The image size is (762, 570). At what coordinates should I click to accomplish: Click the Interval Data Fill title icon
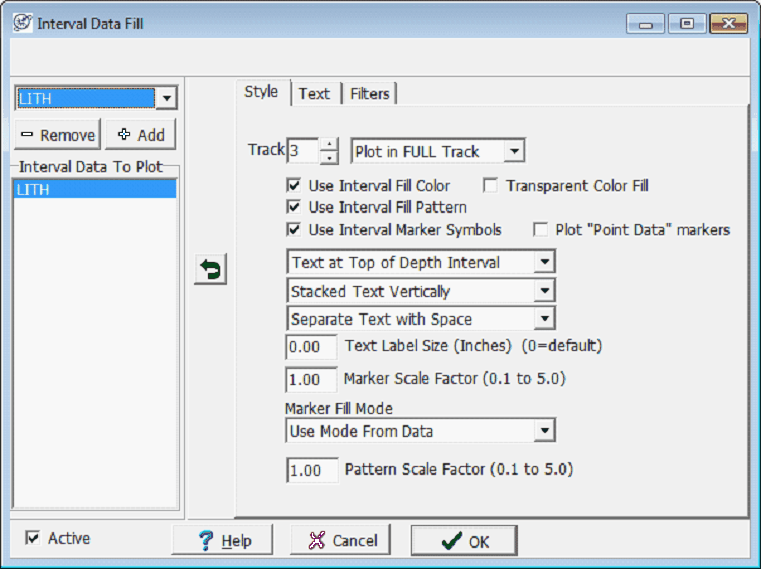click(22, 23)
